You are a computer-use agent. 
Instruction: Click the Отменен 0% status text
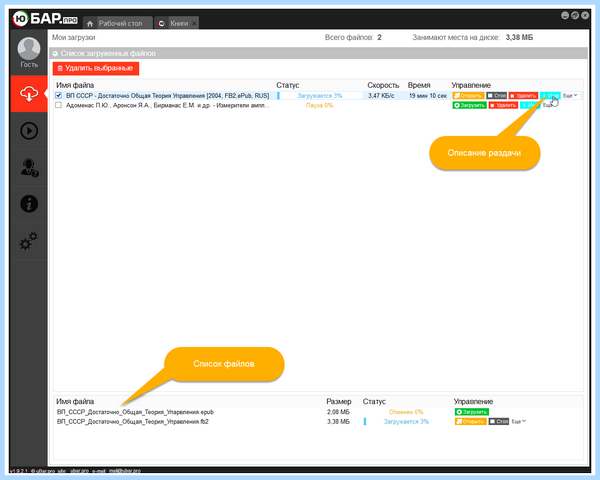click(x=406, y=412)
